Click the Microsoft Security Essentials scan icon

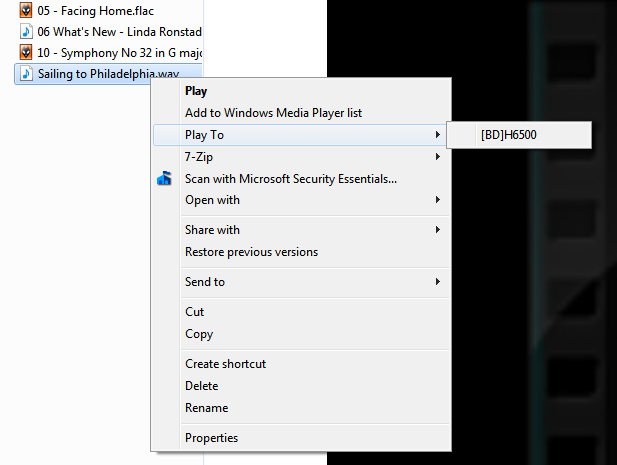[164, 179]
